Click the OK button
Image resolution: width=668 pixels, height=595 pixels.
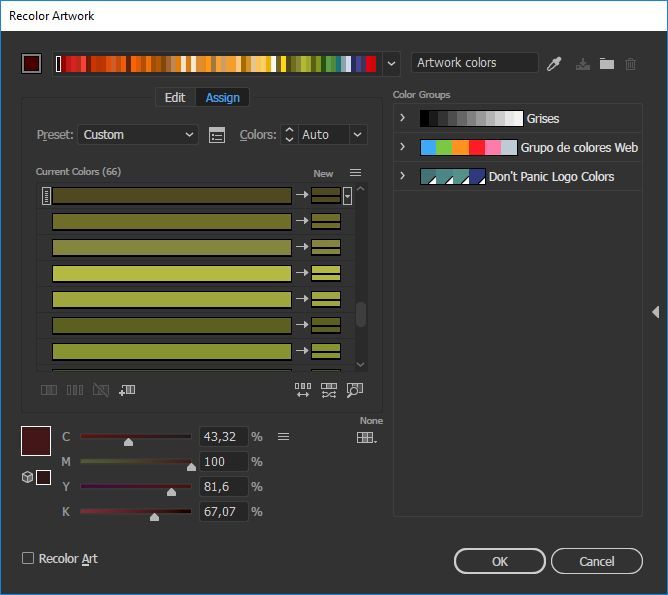pyautogui.click(x=499, y=561)
